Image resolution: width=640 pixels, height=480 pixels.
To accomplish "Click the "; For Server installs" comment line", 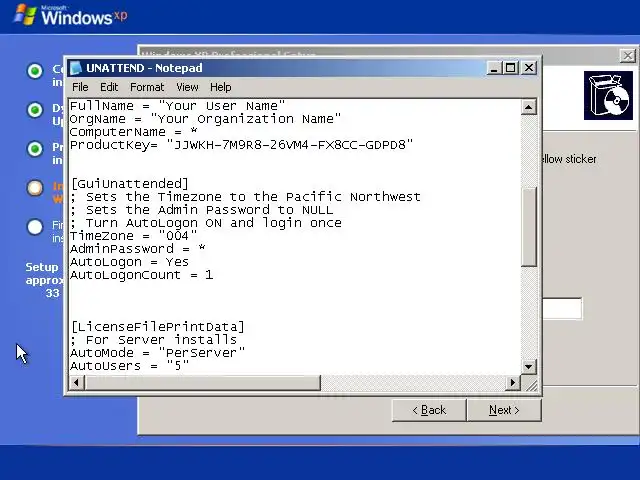I will coord(153,340).
